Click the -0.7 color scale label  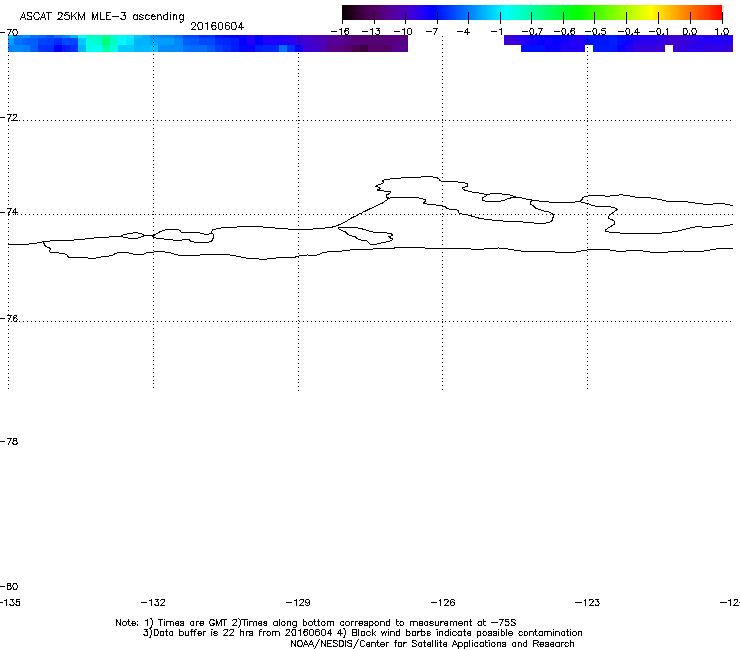point(532,32)
